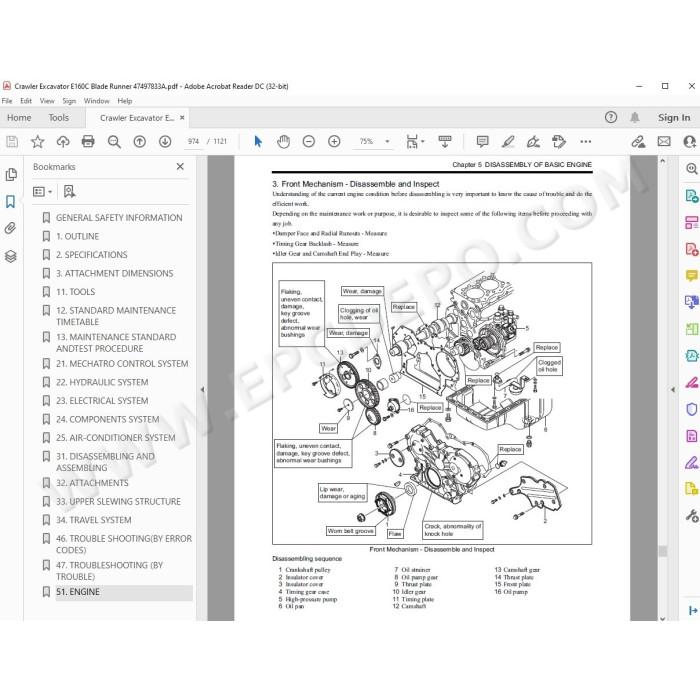Click the scroll down arrow

coord(662,618)
